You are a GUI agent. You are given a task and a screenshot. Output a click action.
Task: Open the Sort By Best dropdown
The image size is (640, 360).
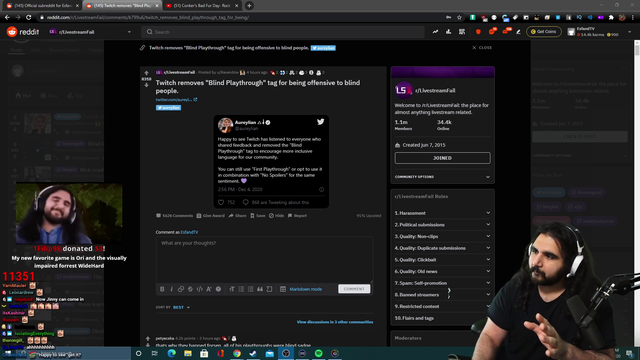(x=181, y=307)
